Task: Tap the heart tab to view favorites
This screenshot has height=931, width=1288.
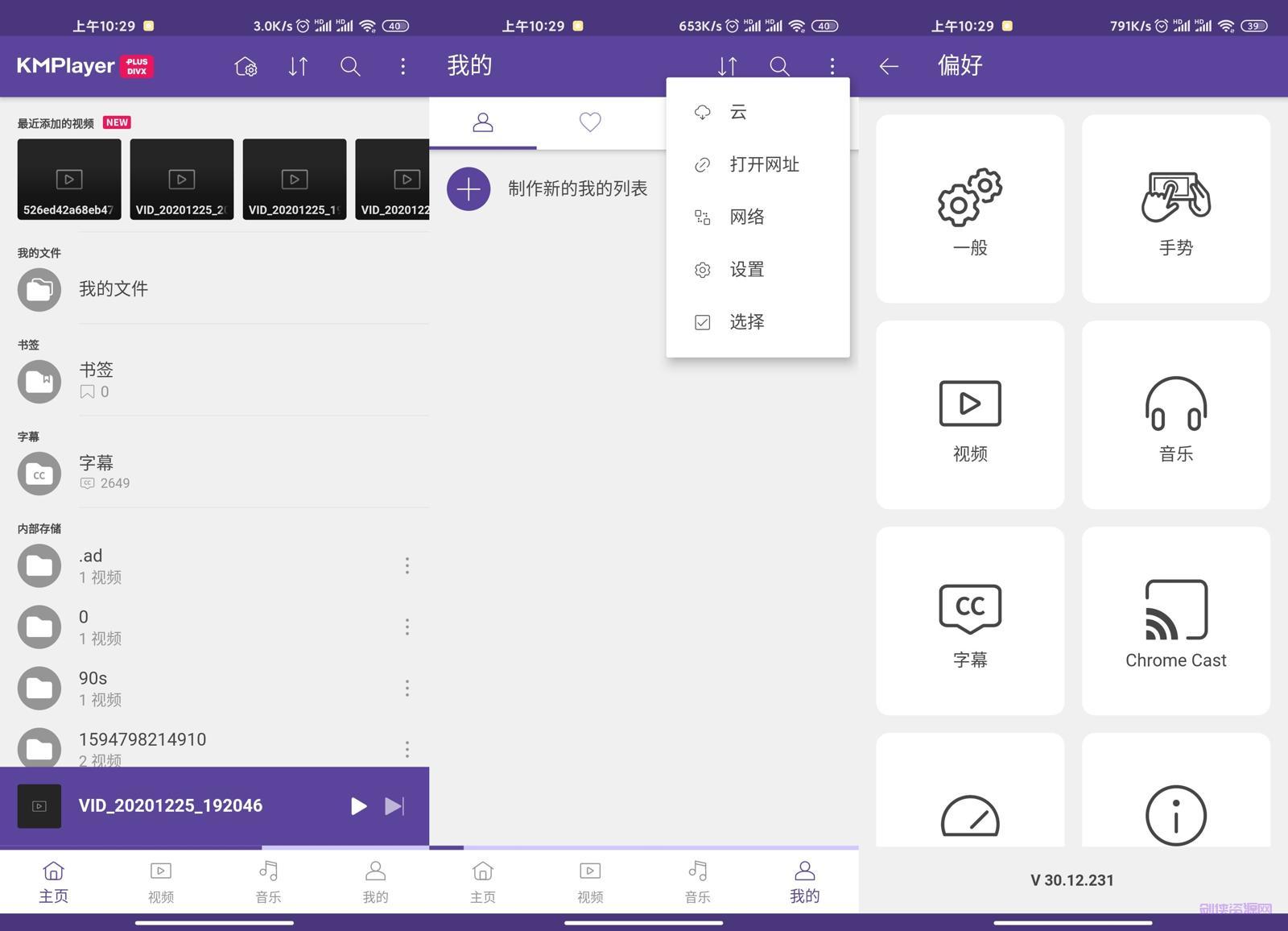Action: pos(590,122)
